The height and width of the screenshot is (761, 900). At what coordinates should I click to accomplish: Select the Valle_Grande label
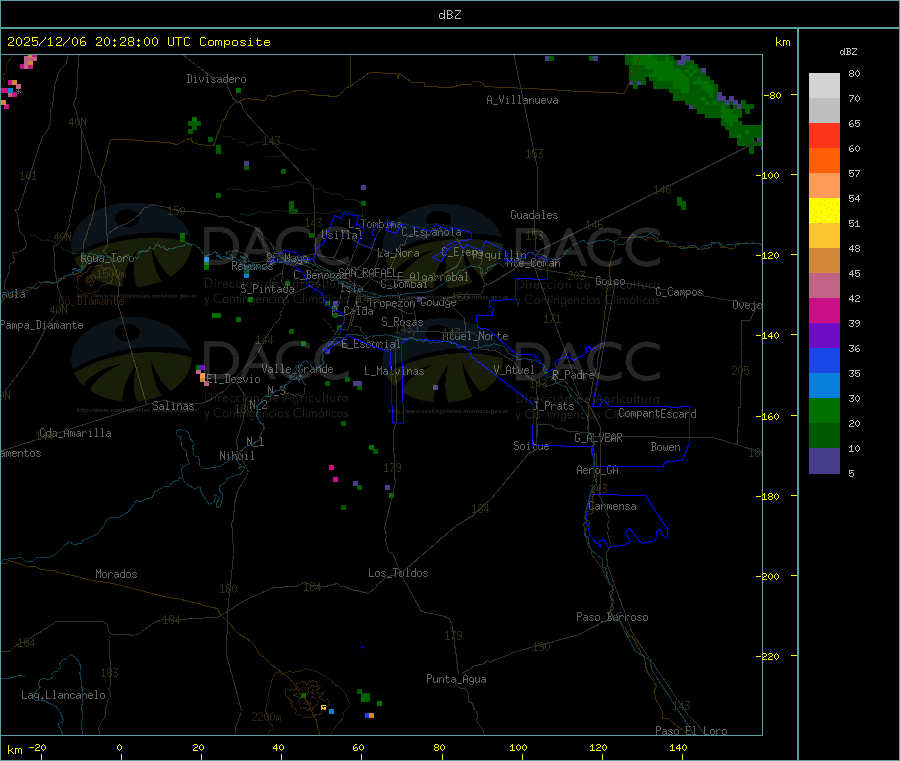click(x=297, y=369)
